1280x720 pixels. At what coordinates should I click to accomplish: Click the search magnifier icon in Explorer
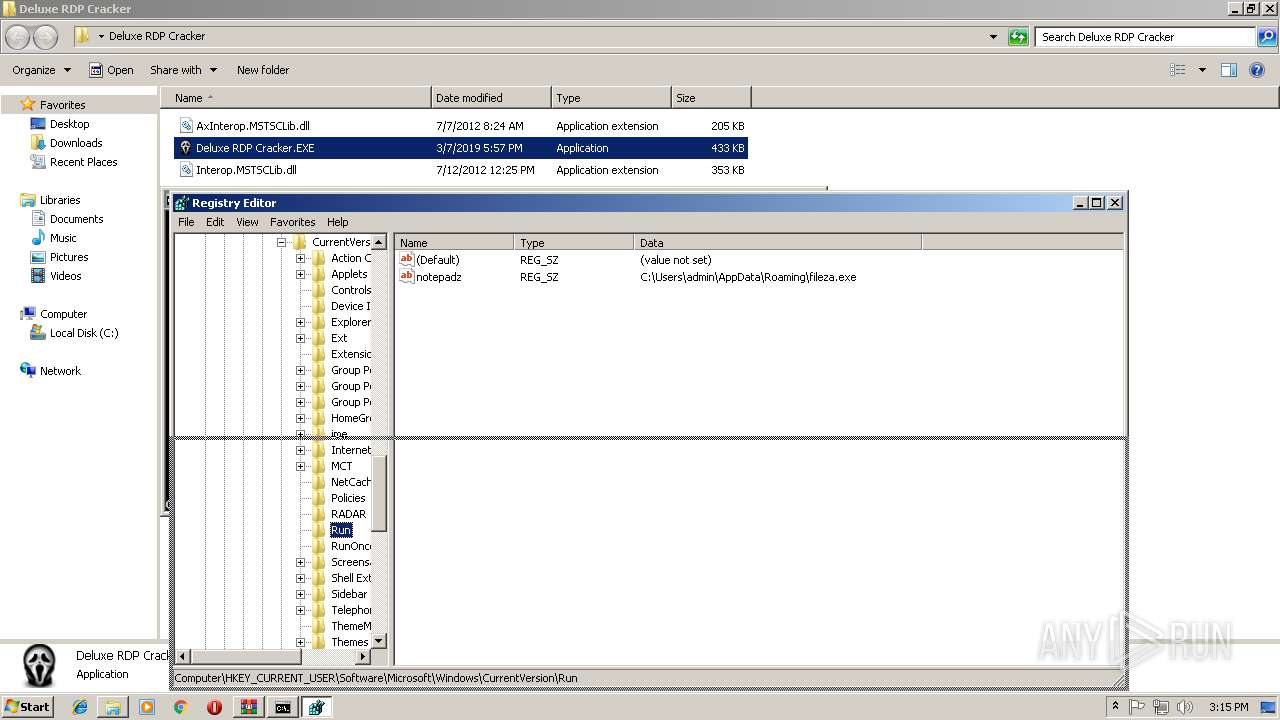coord(1267,37)
